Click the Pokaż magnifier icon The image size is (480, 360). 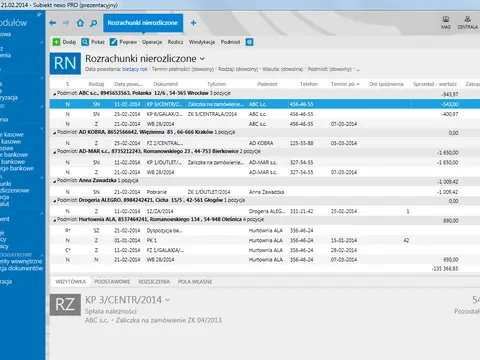pos(85,42)
